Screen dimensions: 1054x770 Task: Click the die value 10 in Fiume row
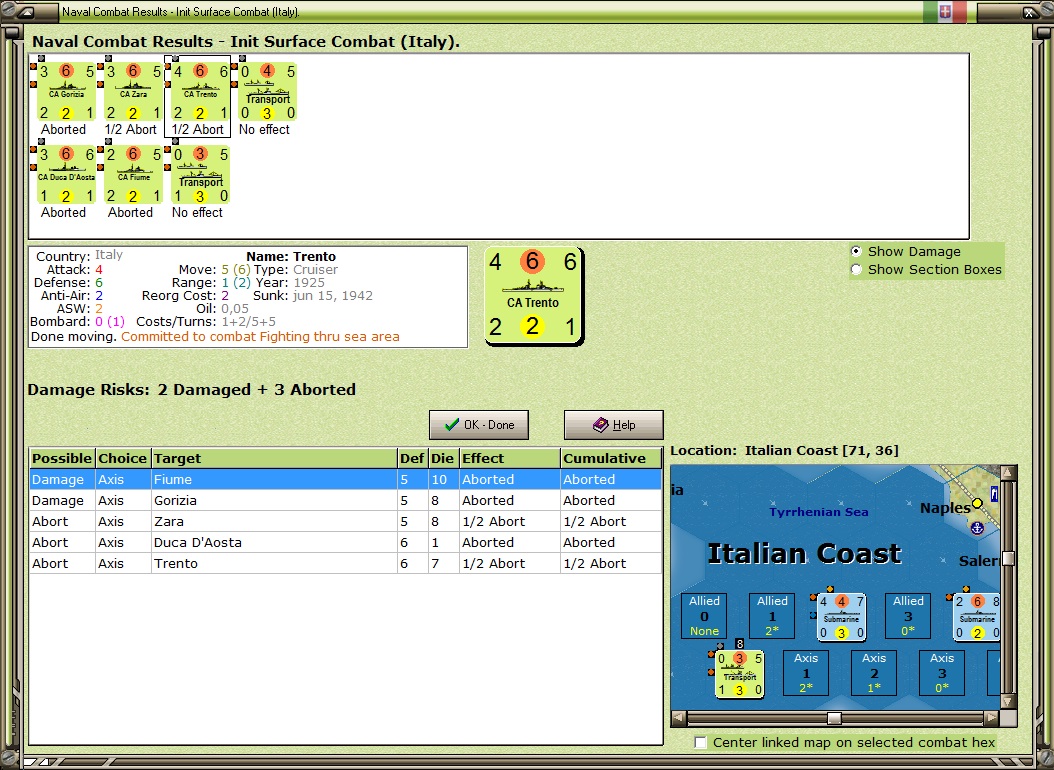440,479
